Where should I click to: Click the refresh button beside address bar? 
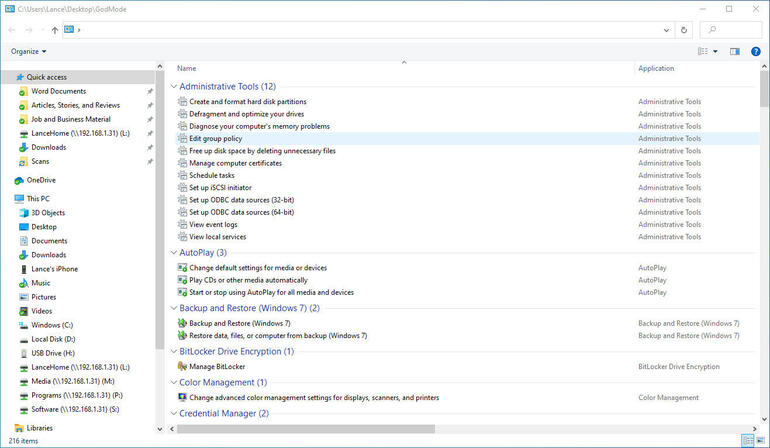pyautogui.click(x=682, y=30)
